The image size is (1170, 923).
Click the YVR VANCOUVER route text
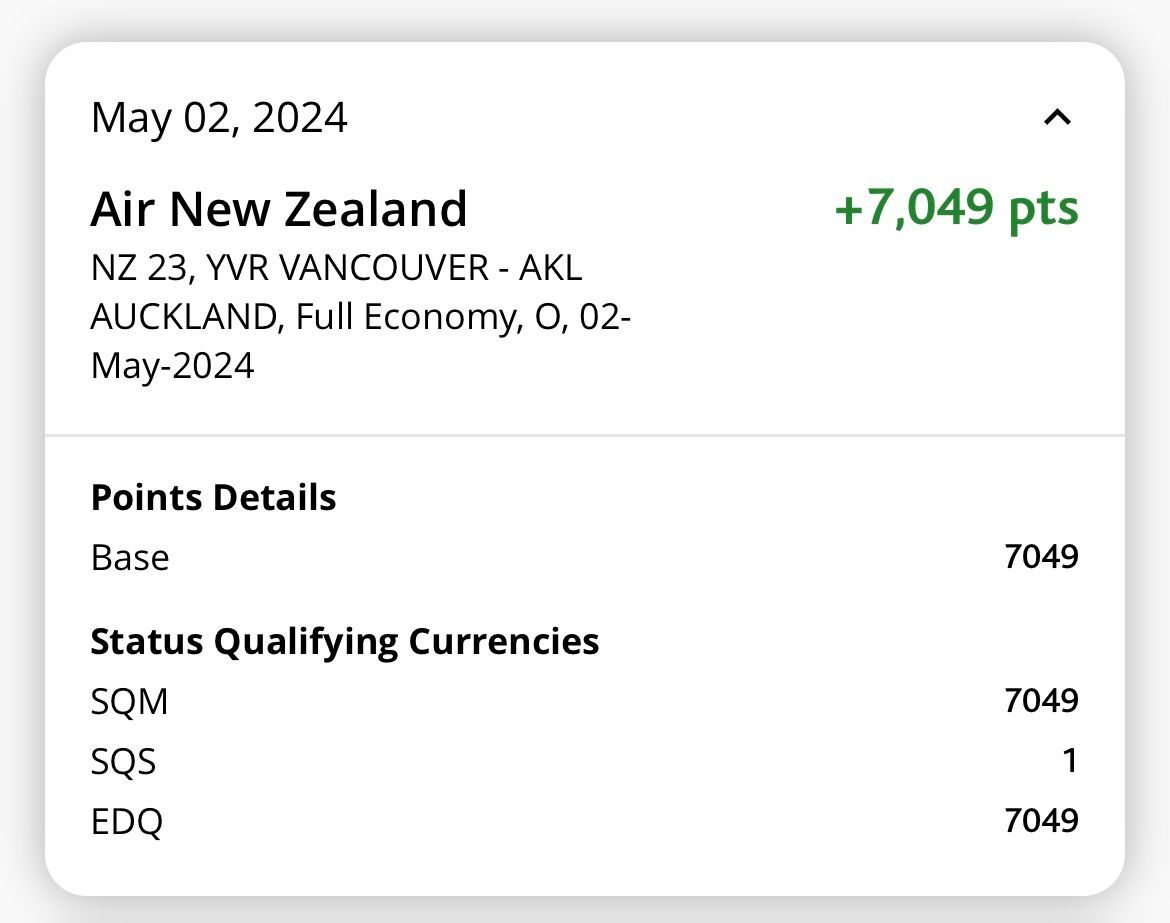tap(347, 268)
